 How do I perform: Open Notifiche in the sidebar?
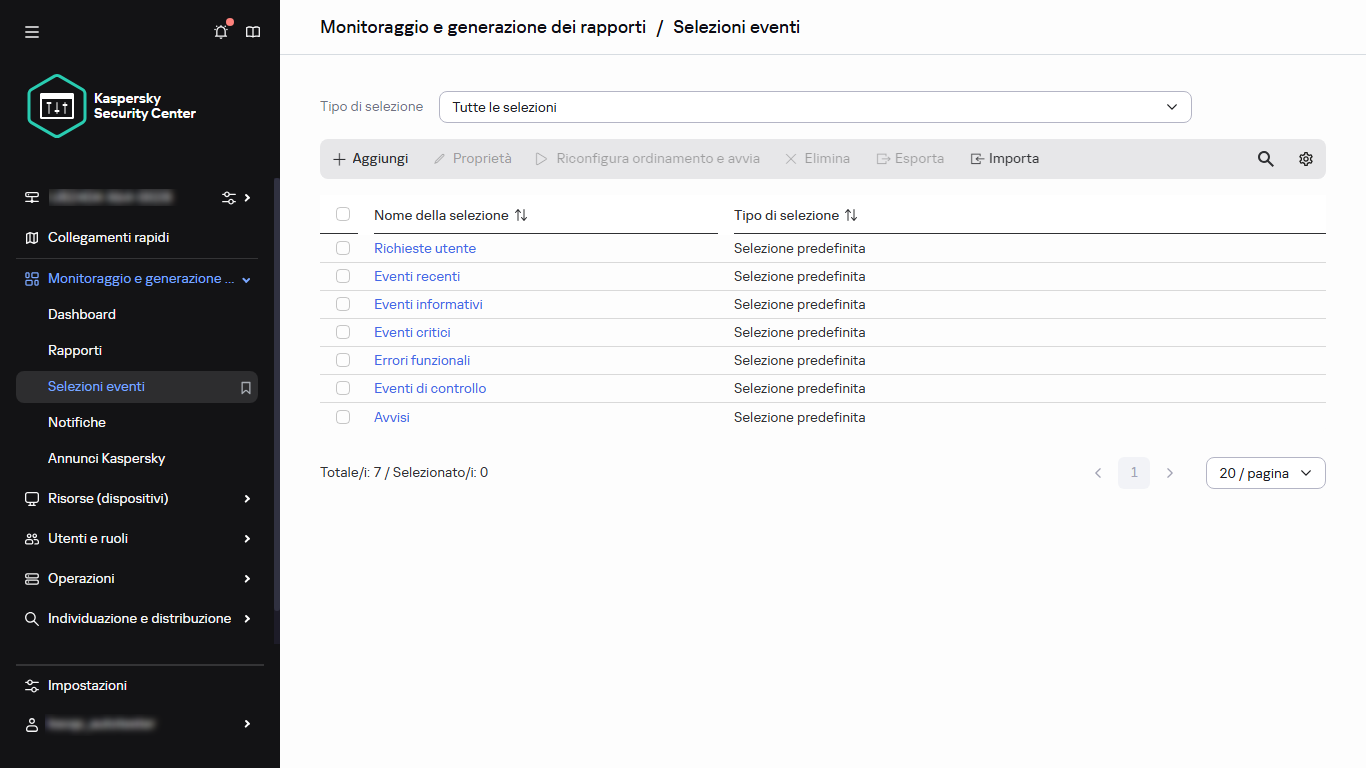[x=77, y=422]
